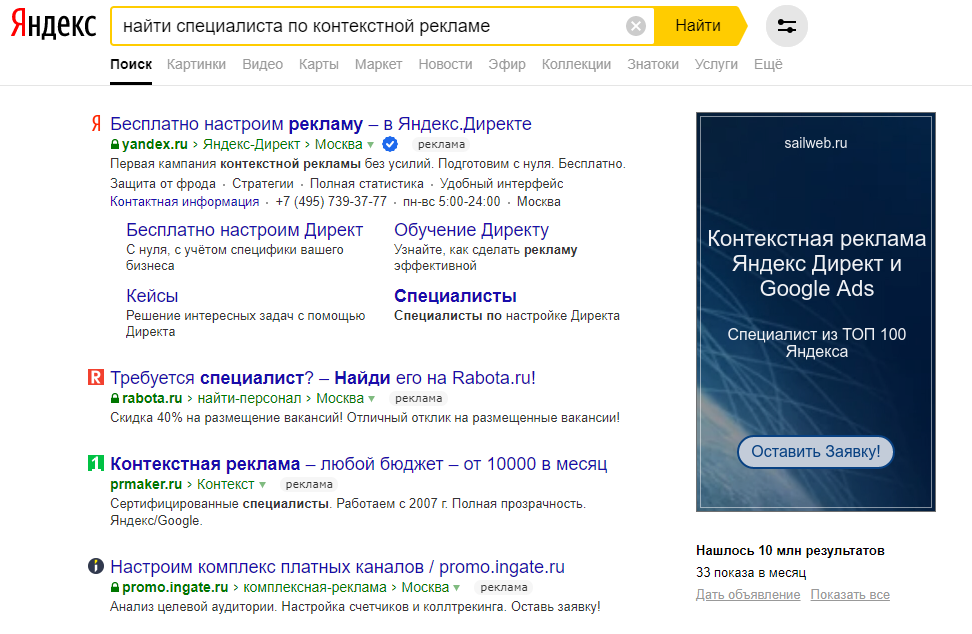The image size is (972, 634).
Task: Click the info icon beside promo.ingate.ru result
Action: click(96, 568)
